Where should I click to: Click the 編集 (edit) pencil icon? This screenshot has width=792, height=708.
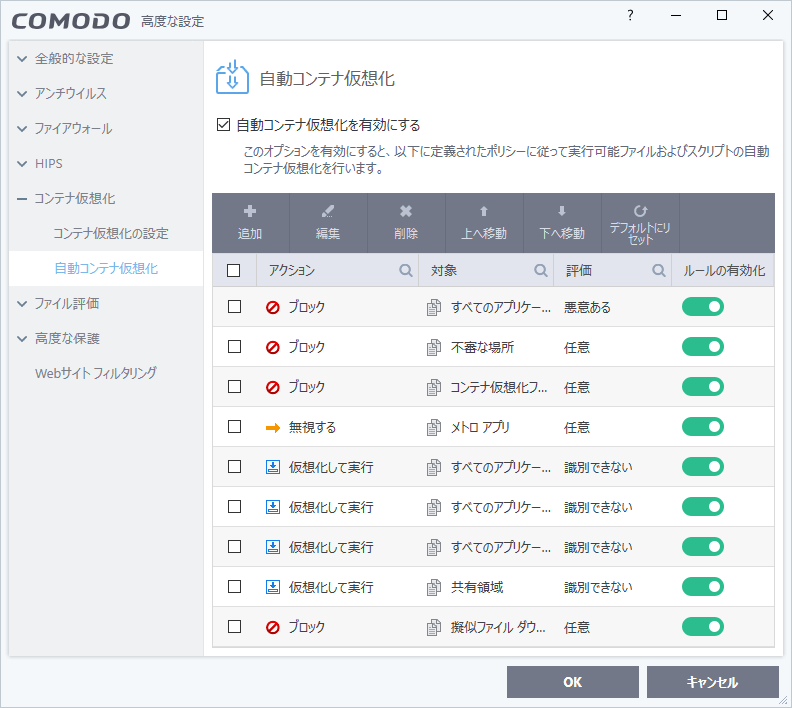point(328,212)
